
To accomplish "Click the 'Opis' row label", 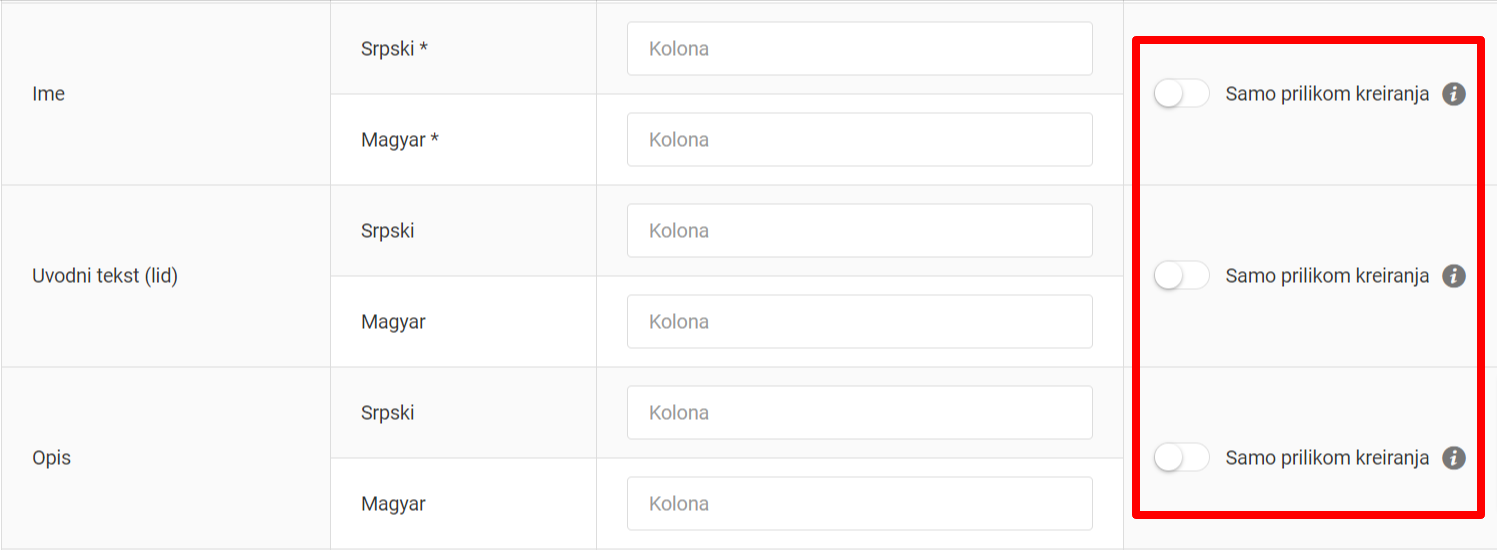I will (x=52, y=458).
